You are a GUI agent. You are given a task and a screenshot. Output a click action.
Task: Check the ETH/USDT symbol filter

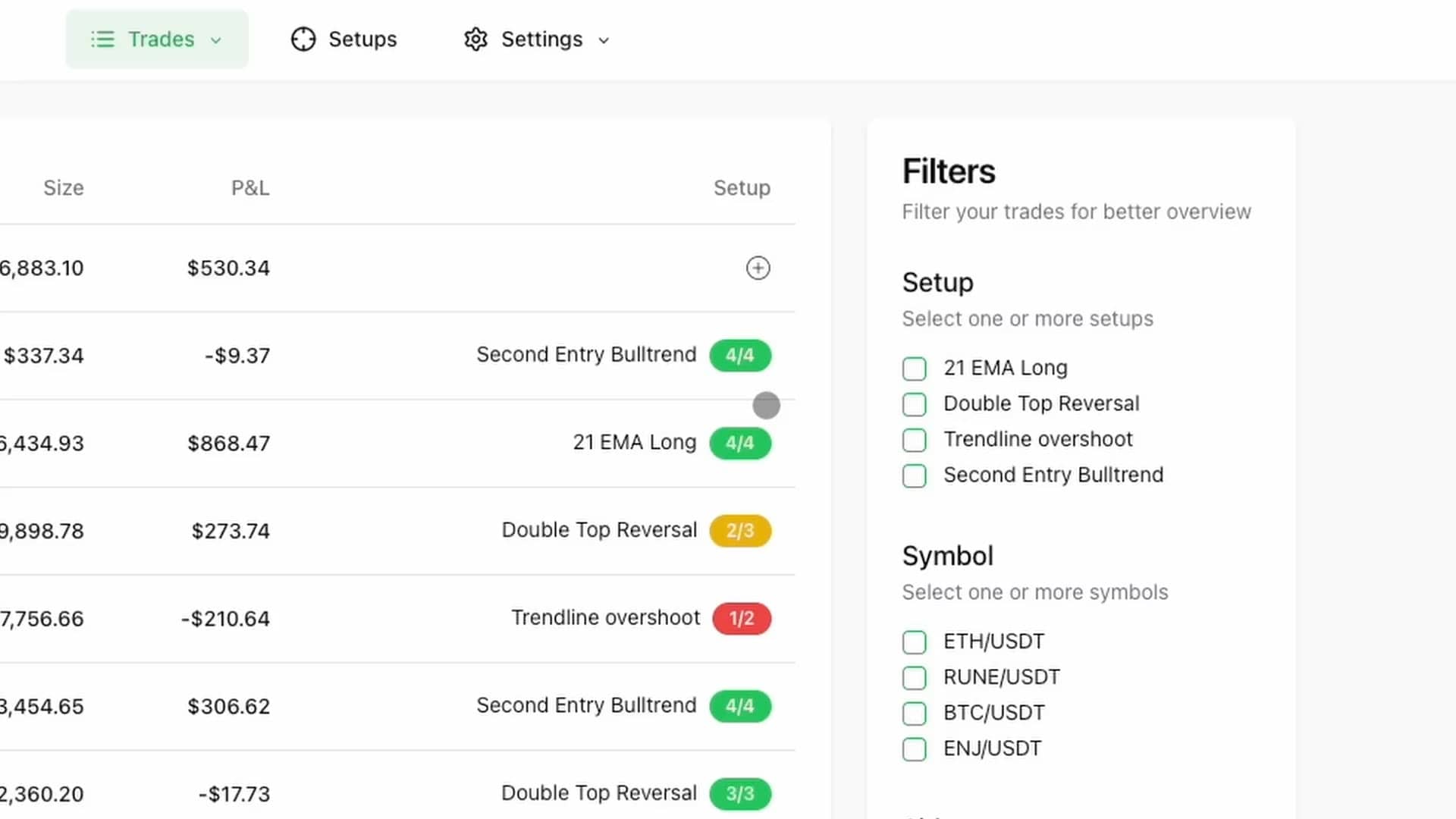915,642
